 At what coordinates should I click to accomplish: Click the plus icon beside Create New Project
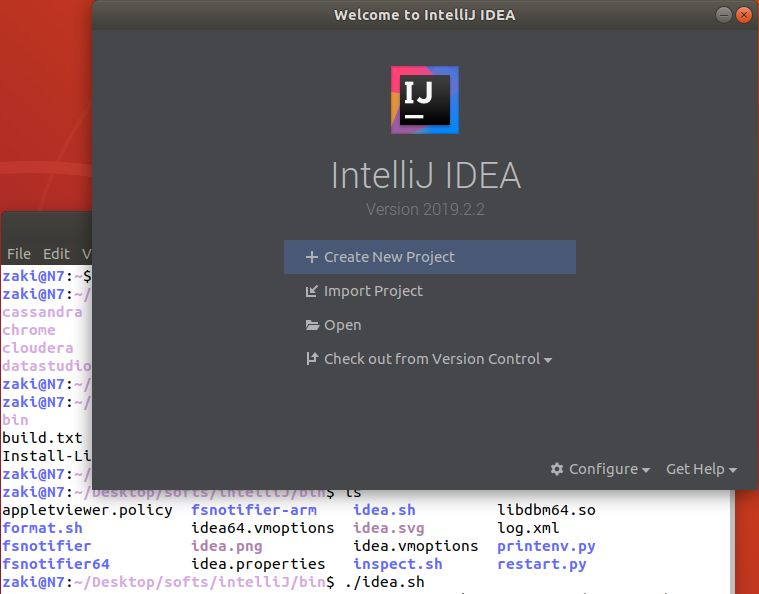(312, 257)
